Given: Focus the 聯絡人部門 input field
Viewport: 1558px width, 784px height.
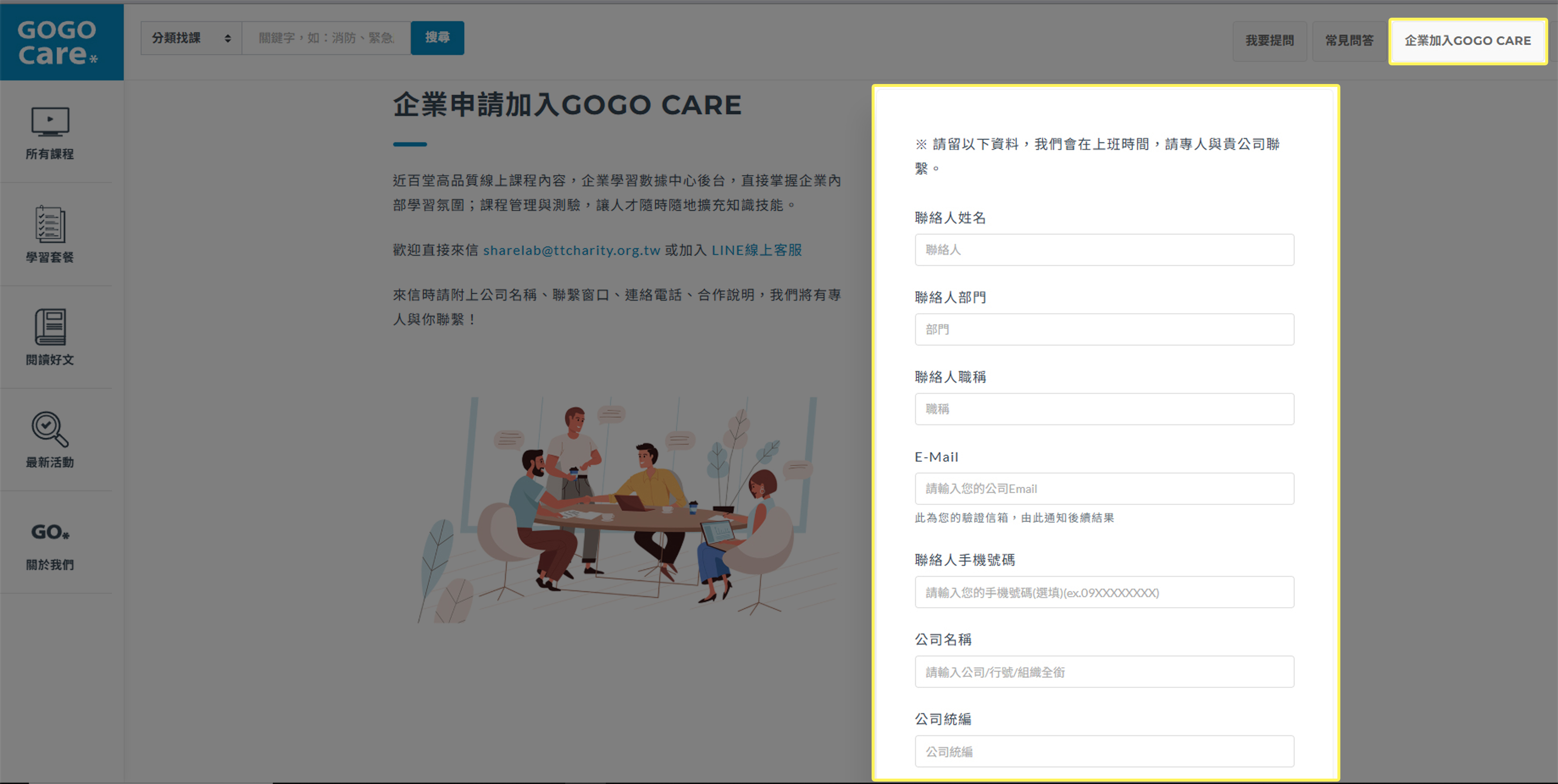Looking at the screenshot, I should 1105,330.
